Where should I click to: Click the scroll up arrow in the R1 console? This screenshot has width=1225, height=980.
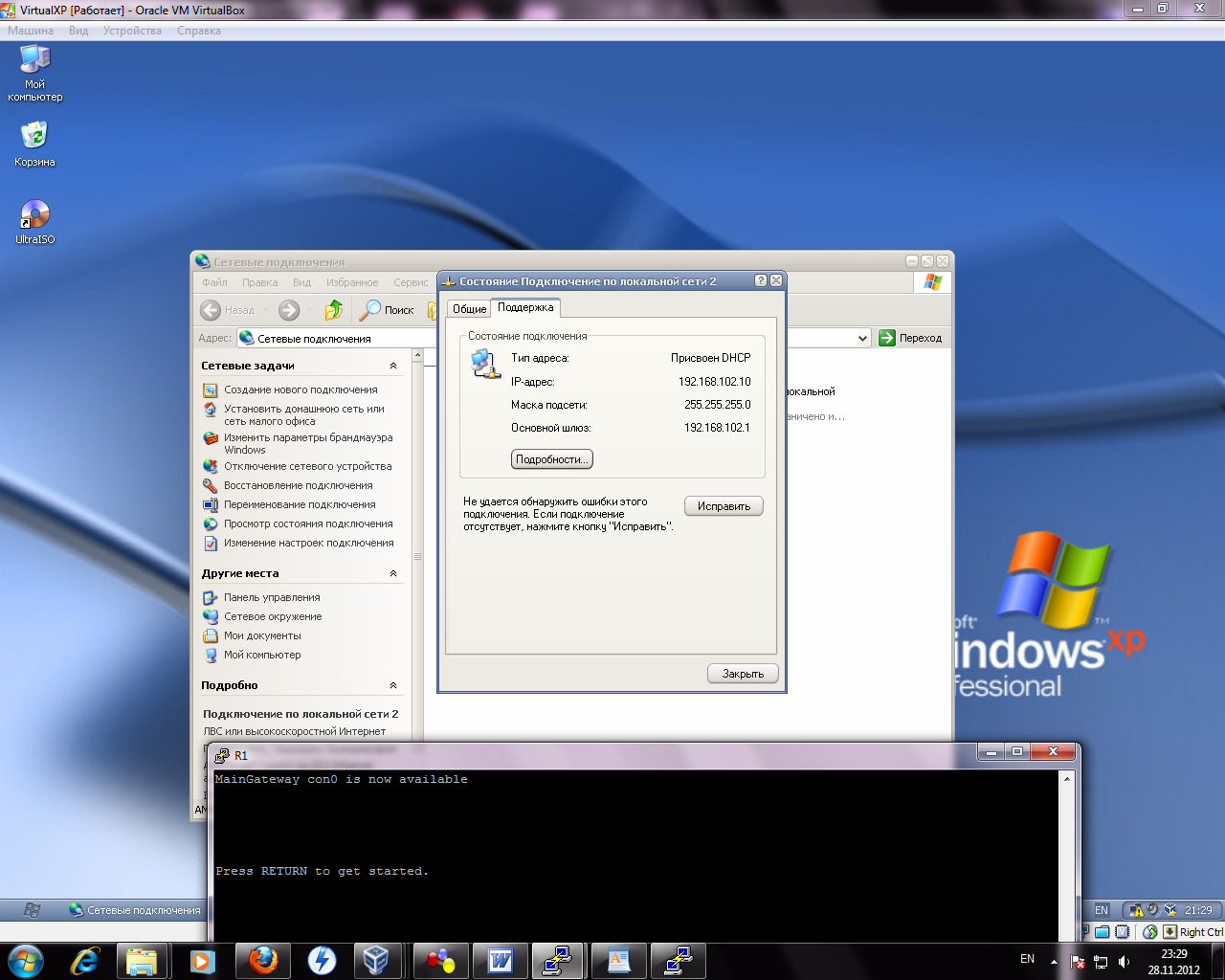pyautogui.click(x=1067, y=779)
